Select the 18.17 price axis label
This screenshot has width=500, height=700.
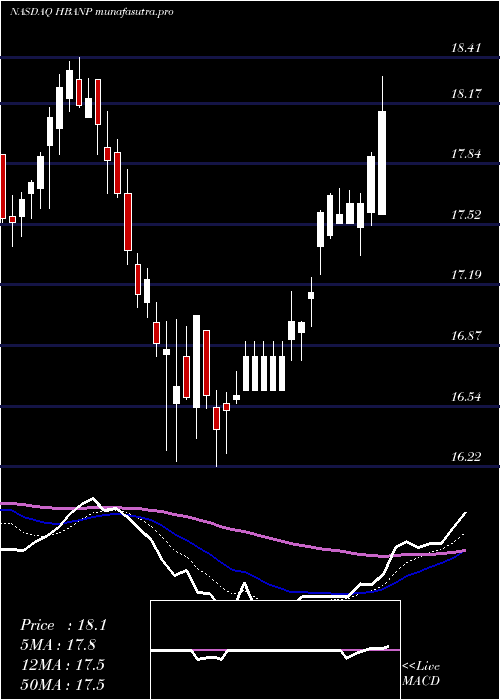click(466, 94)
